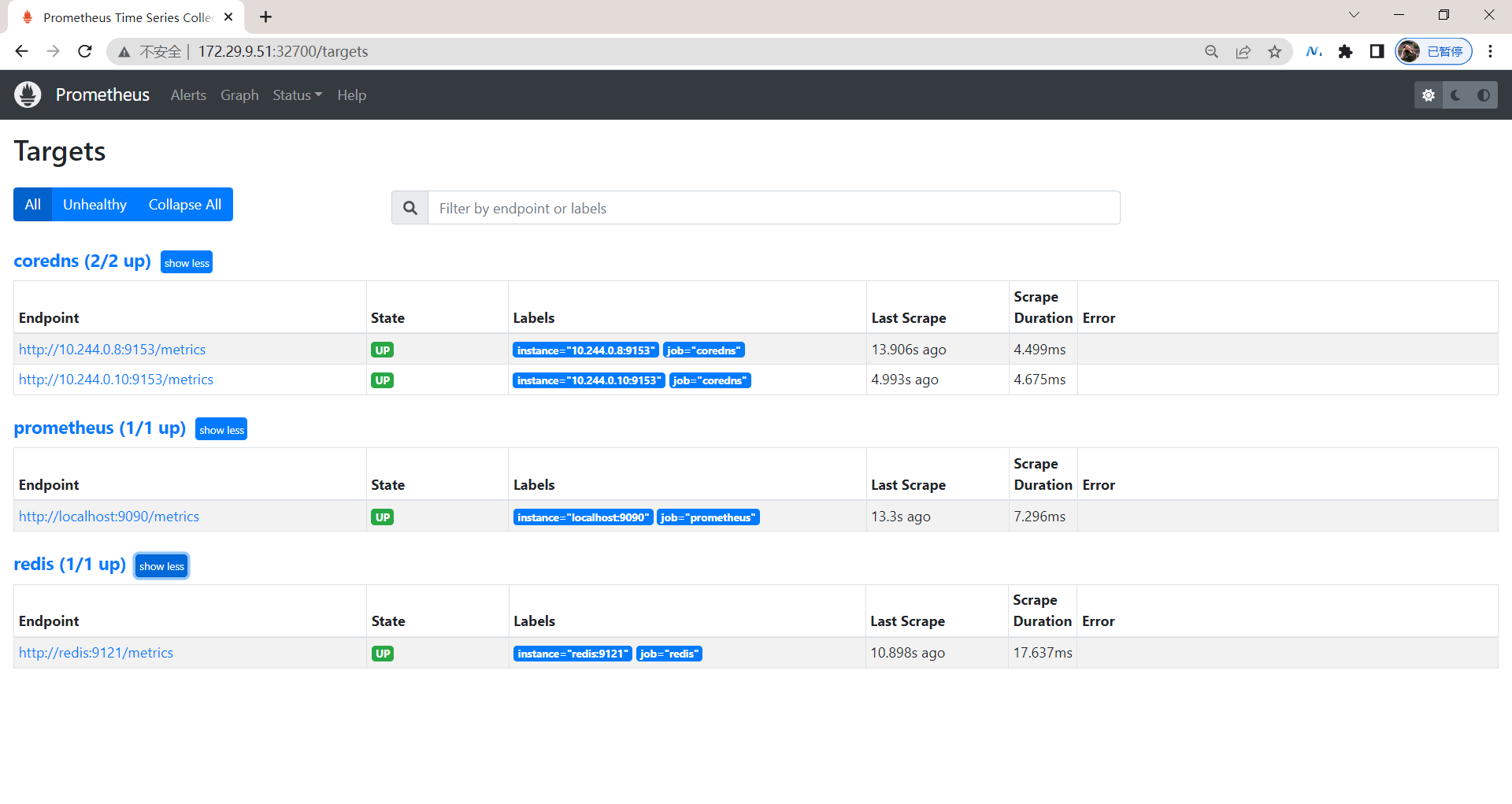The height and width of the screenshot is (804, 1512).
Task: Jump to the redis (1/1 up) heading link
Action: pos(69,564)
